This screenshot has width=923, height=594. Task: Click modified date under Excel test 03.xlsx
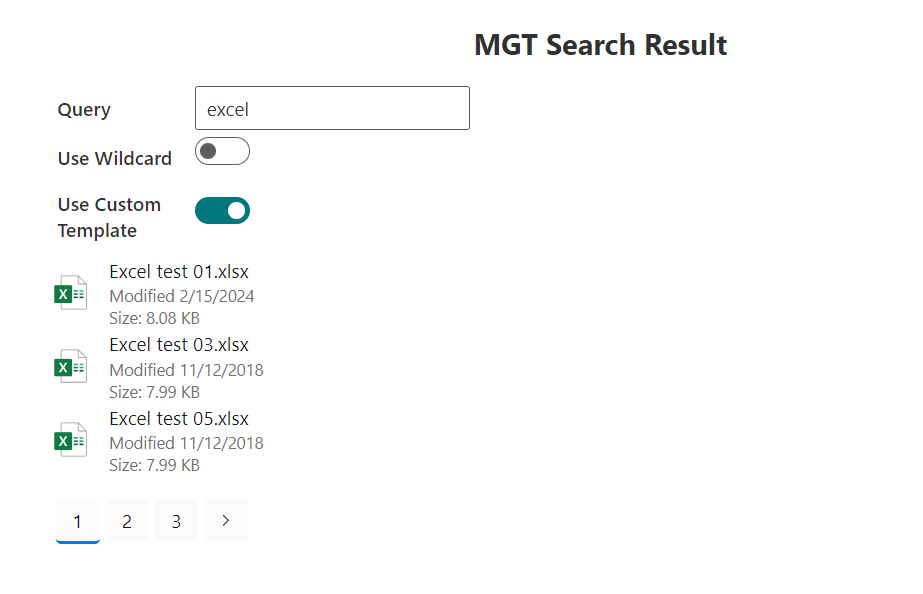186,370
